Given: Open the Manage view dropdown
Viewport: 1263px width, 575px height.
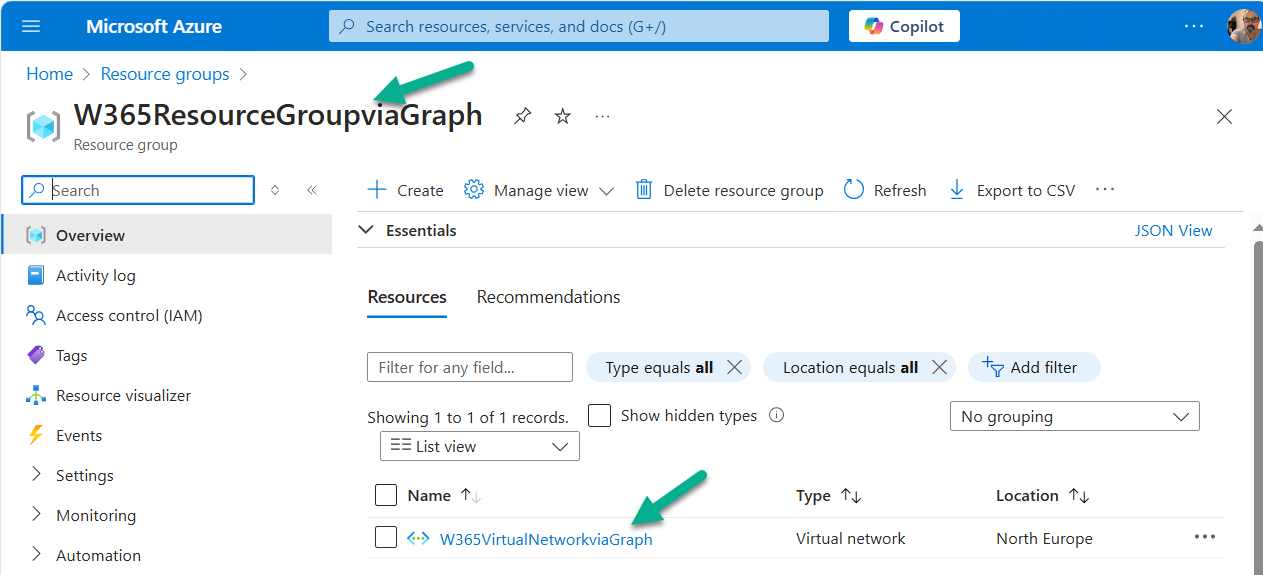Looking at the screenshot, I should pos(539,190).
